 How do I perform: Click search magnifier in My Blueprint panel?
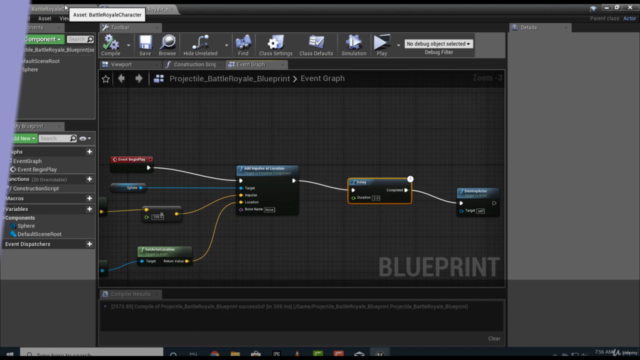73,138
